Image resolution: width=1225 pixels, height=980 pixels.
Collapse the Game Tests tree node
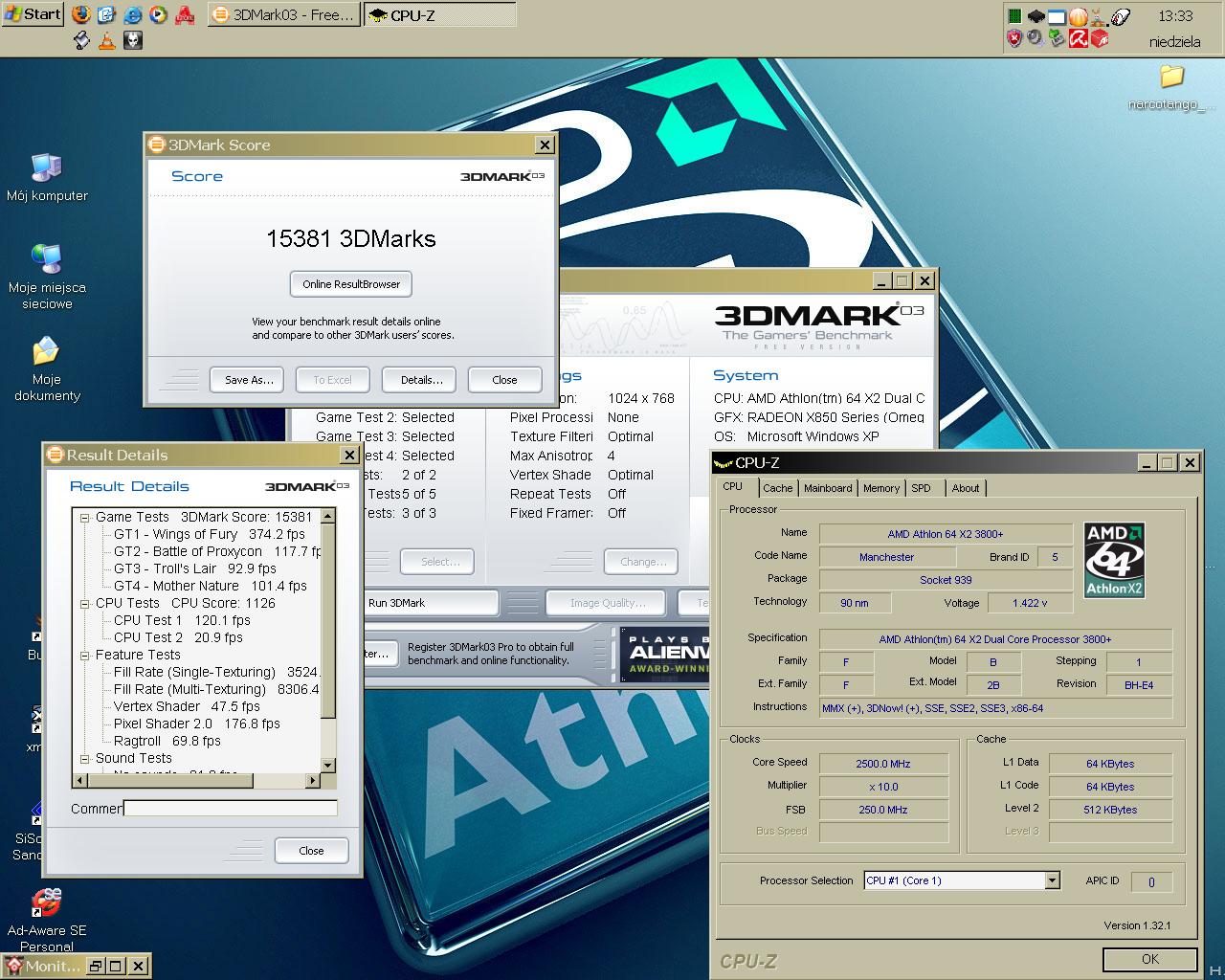[84, 517]
